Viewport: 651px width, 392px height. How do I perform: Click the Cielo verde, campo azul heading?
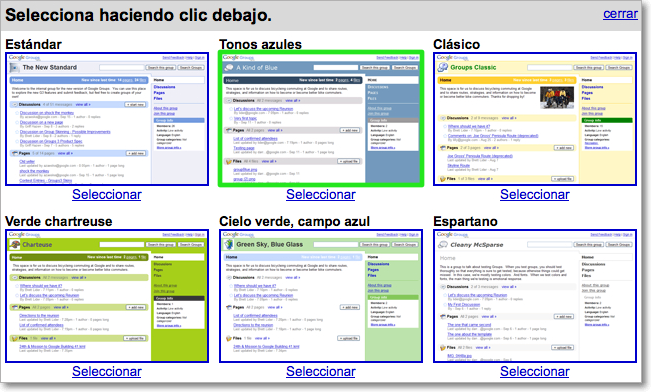[x=294, y=221]
